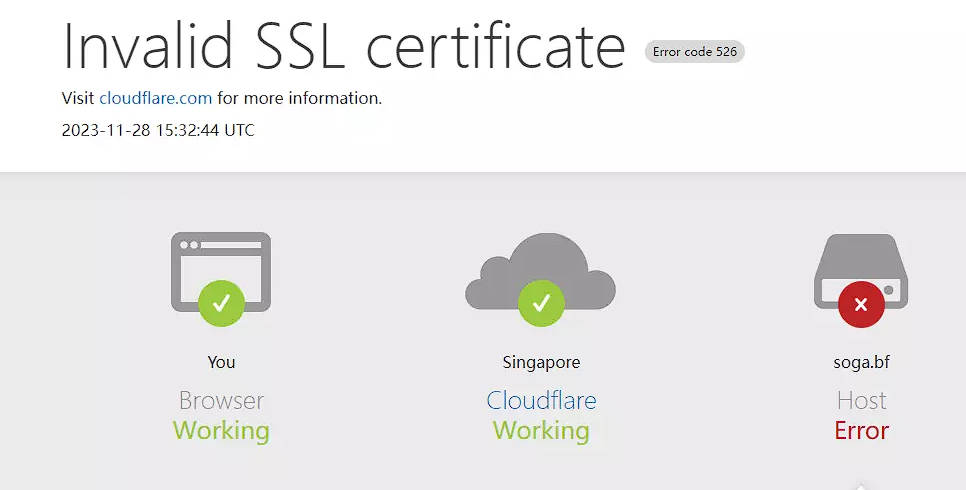The width and height of the screenshot is (966, 490).
Task: Click the soga.bf hostname label
Action: (x=861, y=362)
